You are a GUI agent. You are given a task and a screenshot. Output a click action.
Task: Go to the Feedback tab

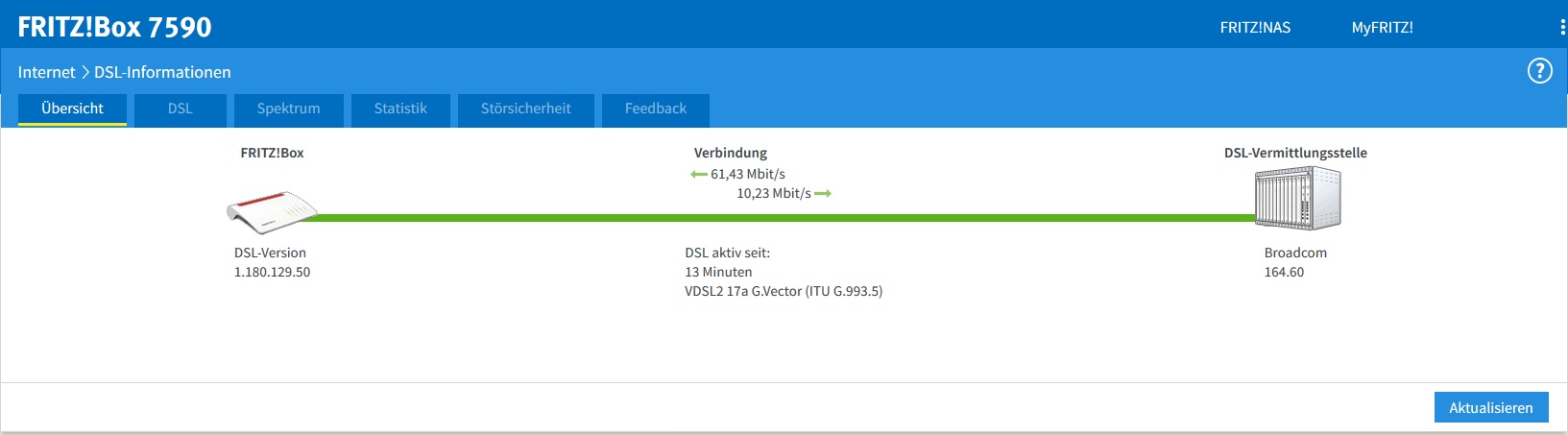(x=656, y=109)
